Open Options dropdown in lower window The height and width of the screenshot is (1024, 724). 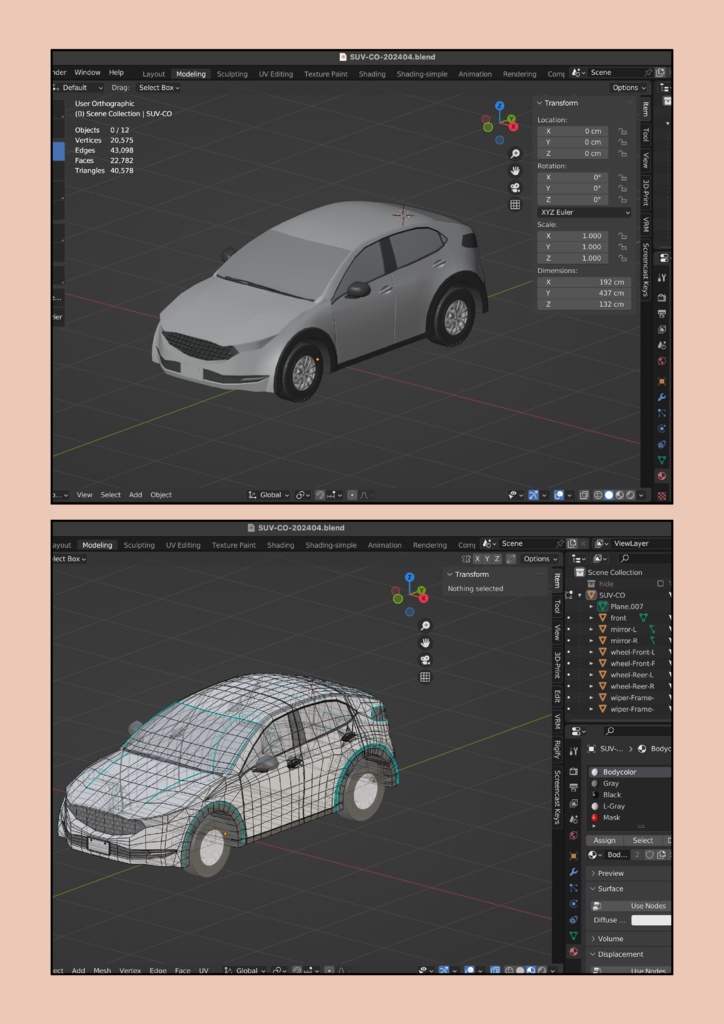pos(540,559)
